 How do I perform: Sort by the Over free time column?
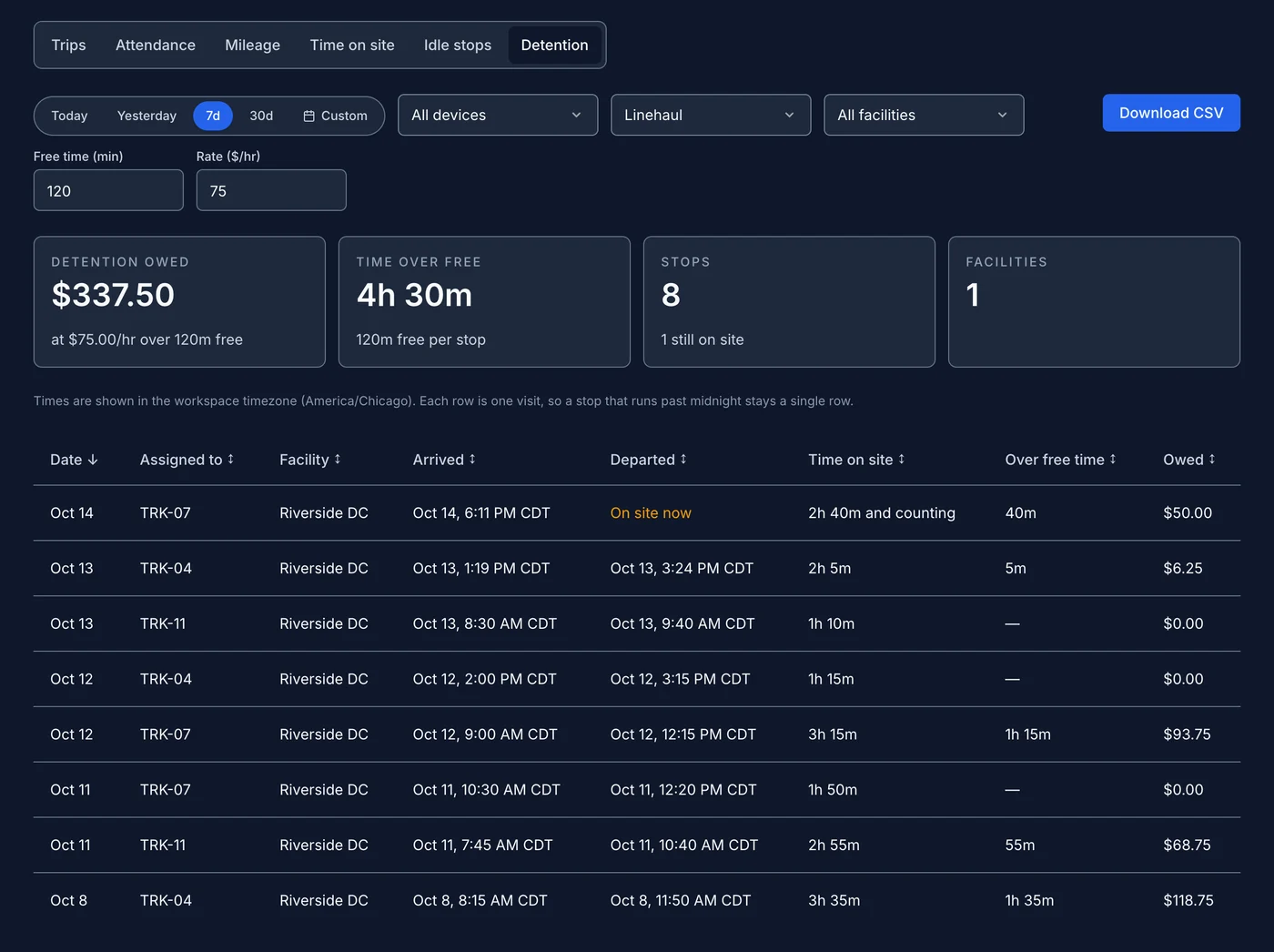[x=1060, y=460]
